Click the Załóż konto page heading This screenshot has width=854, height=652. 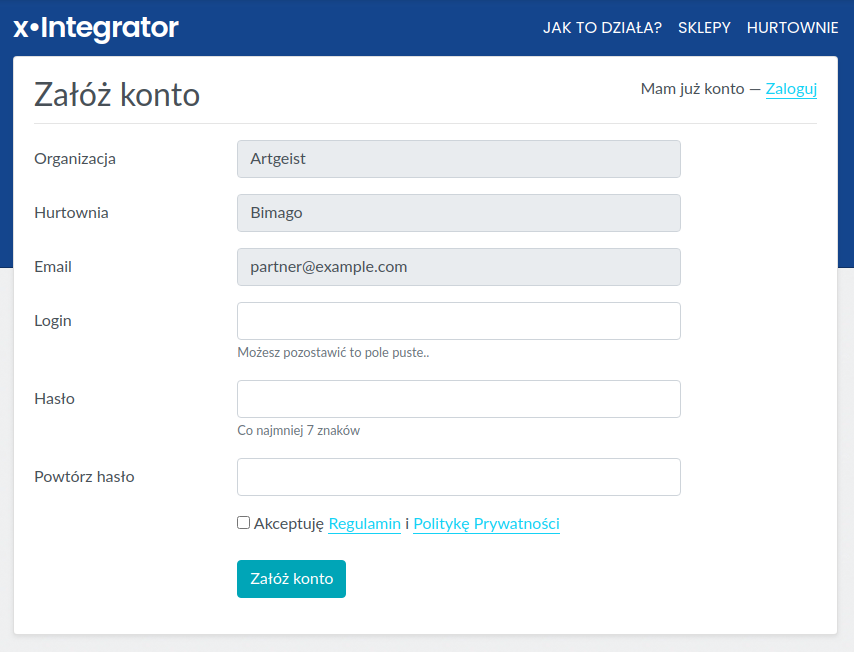click(x=117, y=95)
